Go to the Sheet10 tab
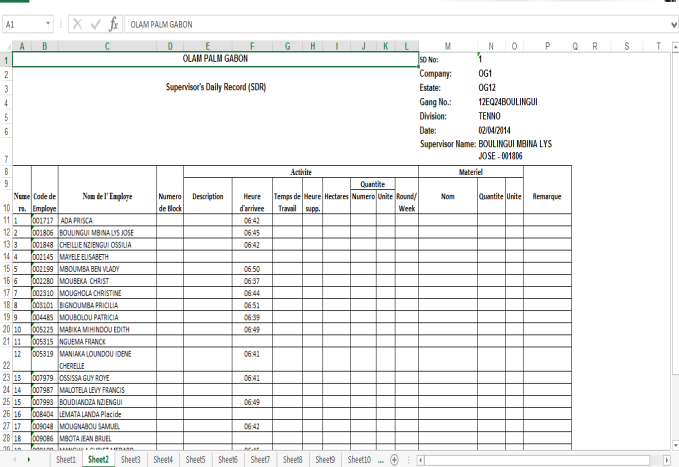The image size is (679, 467). pos(358,460)
